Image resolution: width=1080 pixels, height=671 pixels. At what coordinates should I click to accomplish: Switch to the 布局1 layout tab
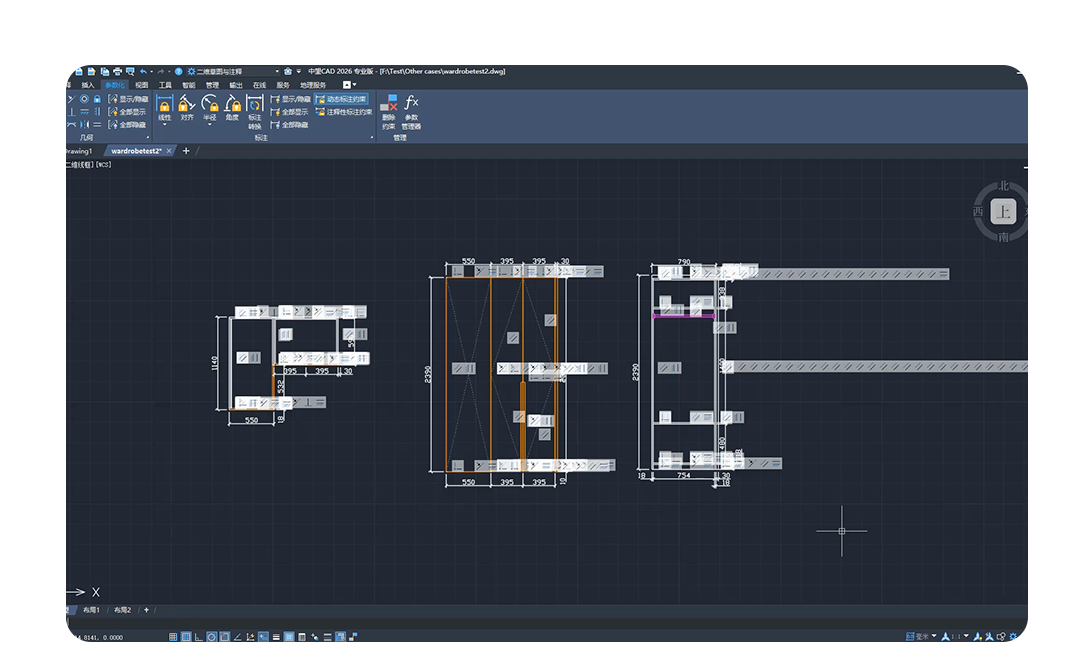91,610
